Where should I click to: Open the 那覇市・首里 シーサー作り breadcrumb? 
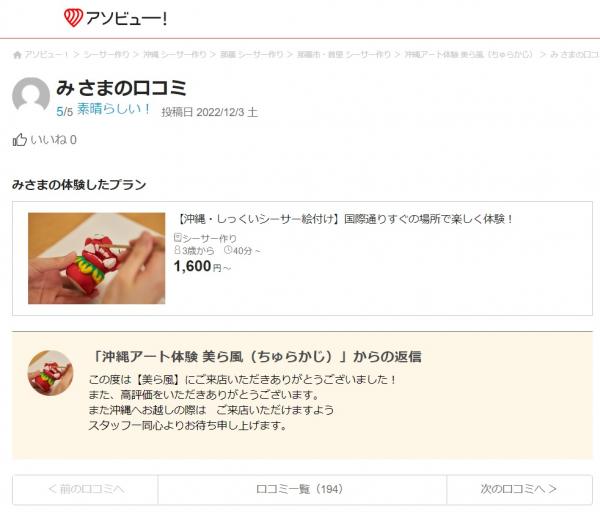(344, 55)
